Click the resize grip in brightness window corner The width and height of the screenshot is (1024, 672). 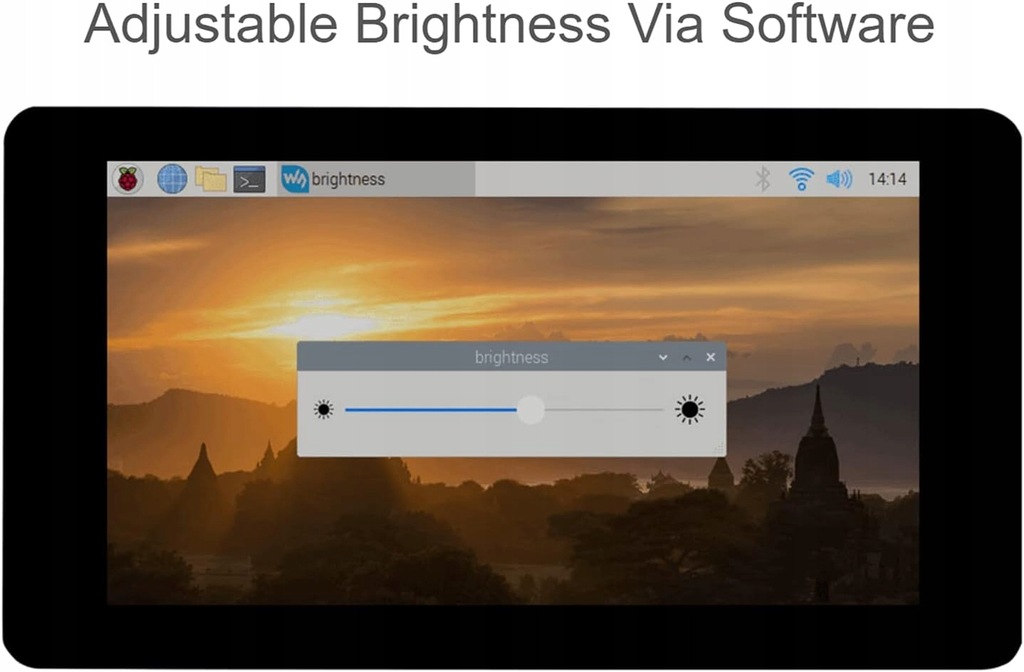(719, 449)
